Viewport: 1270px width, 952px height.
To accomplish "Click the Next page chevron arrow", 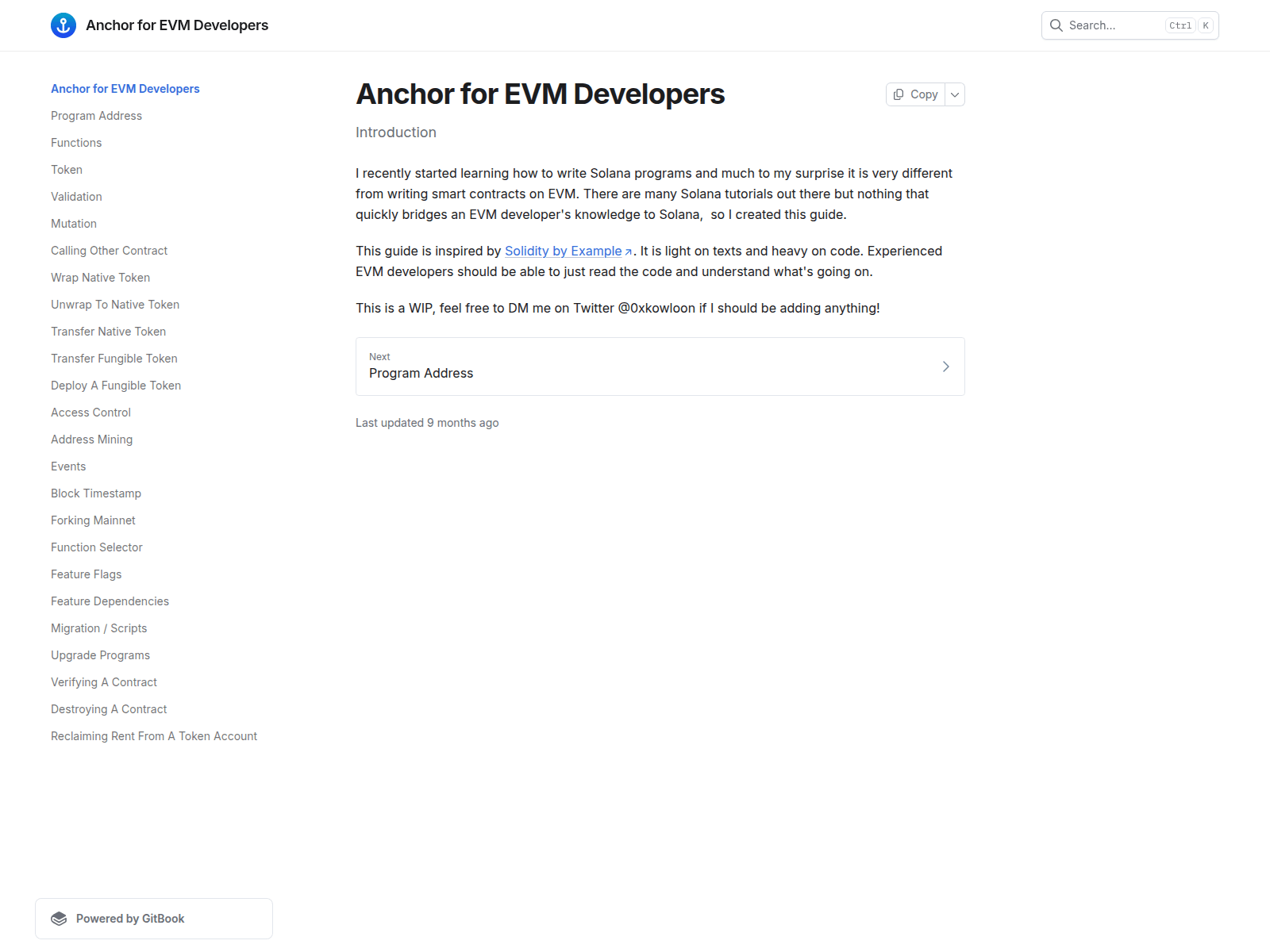I will [x=945, y=367].
